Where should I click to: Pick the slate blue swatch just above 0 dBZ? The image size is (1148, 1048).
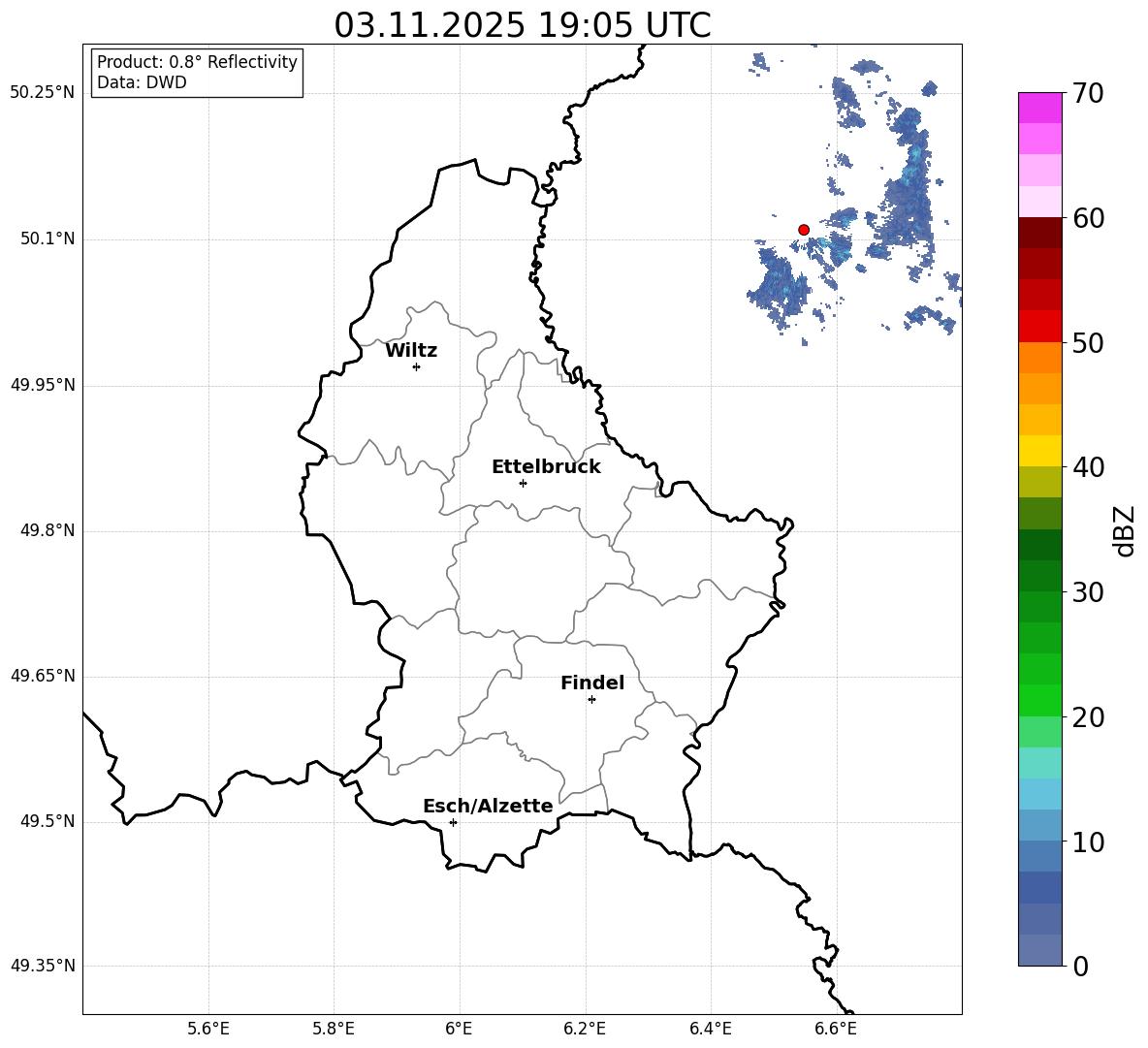(x=1039, y=950)
